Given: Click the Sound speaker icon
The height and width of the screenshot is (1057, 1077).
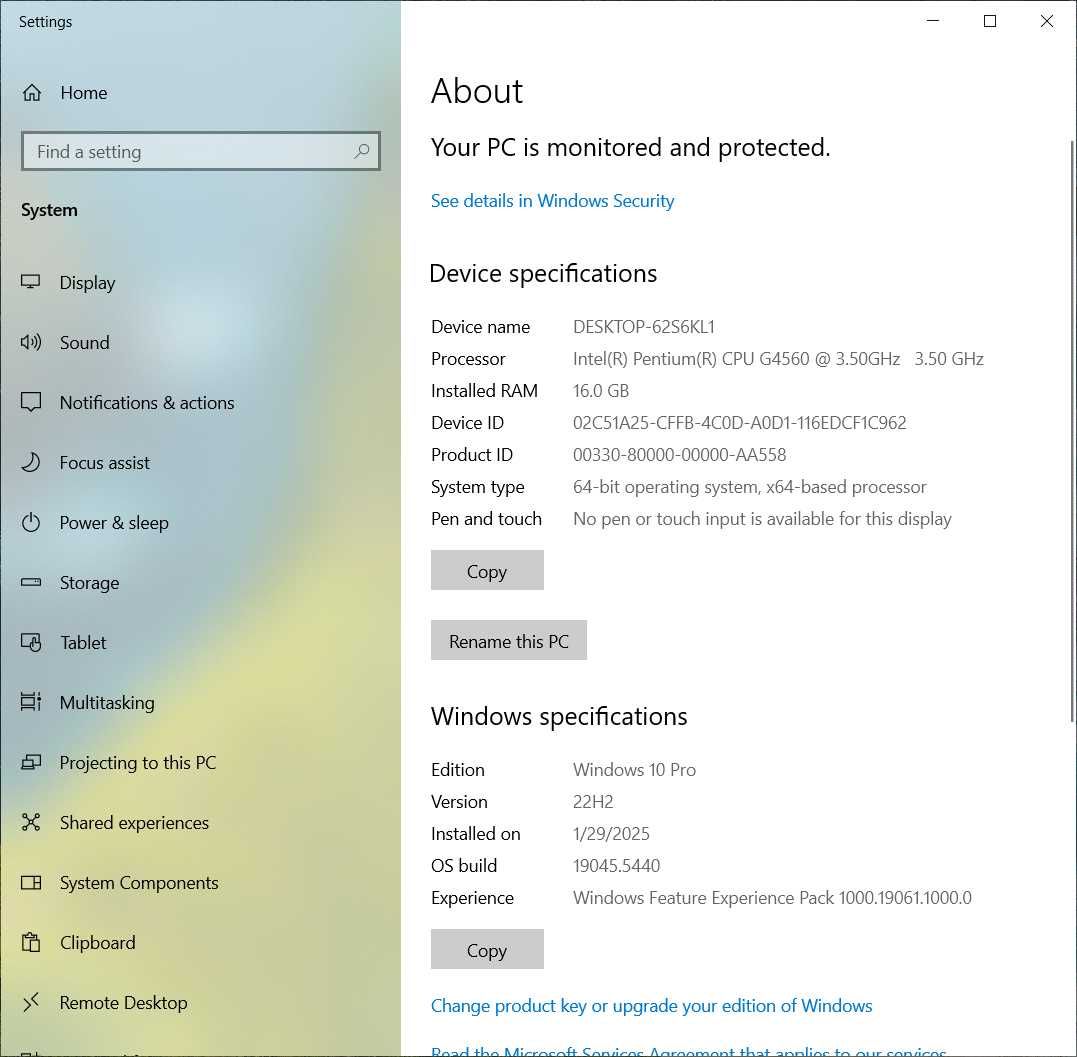Looking at the screenshot, I should (x=31, y=342).
